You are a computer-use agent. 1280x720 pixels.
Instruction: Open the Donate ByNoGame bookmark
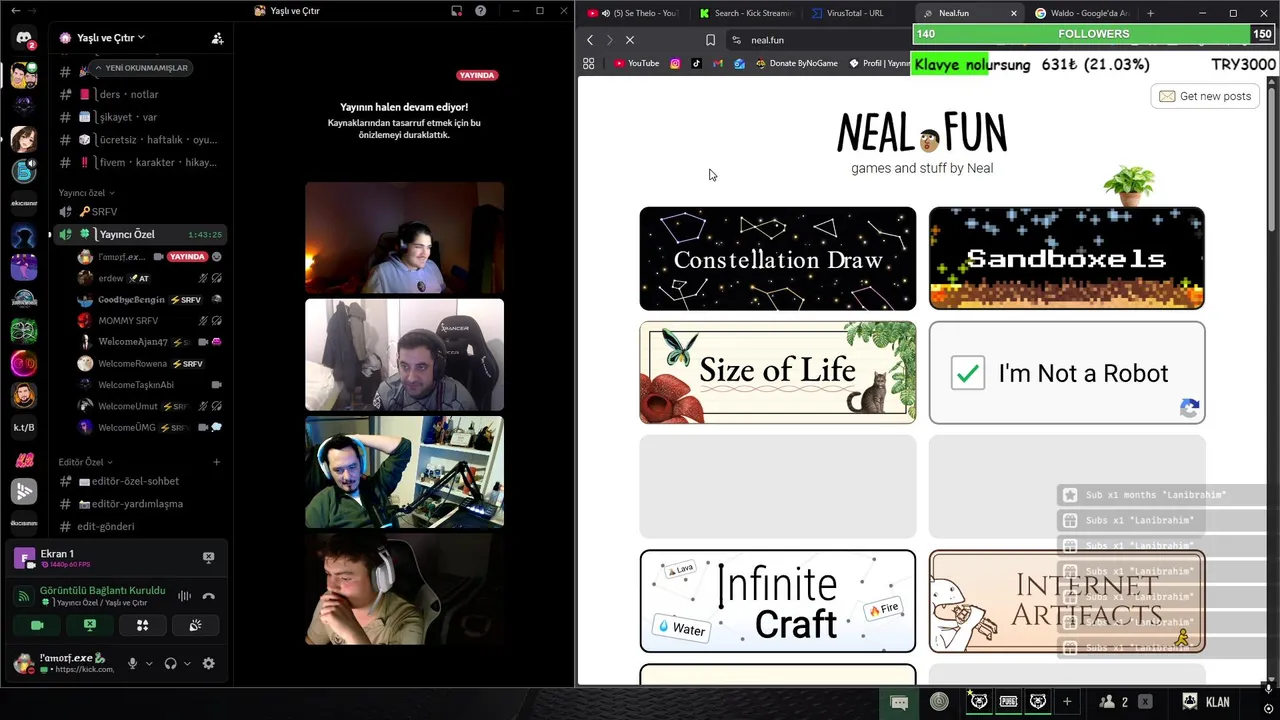(797, 63)
